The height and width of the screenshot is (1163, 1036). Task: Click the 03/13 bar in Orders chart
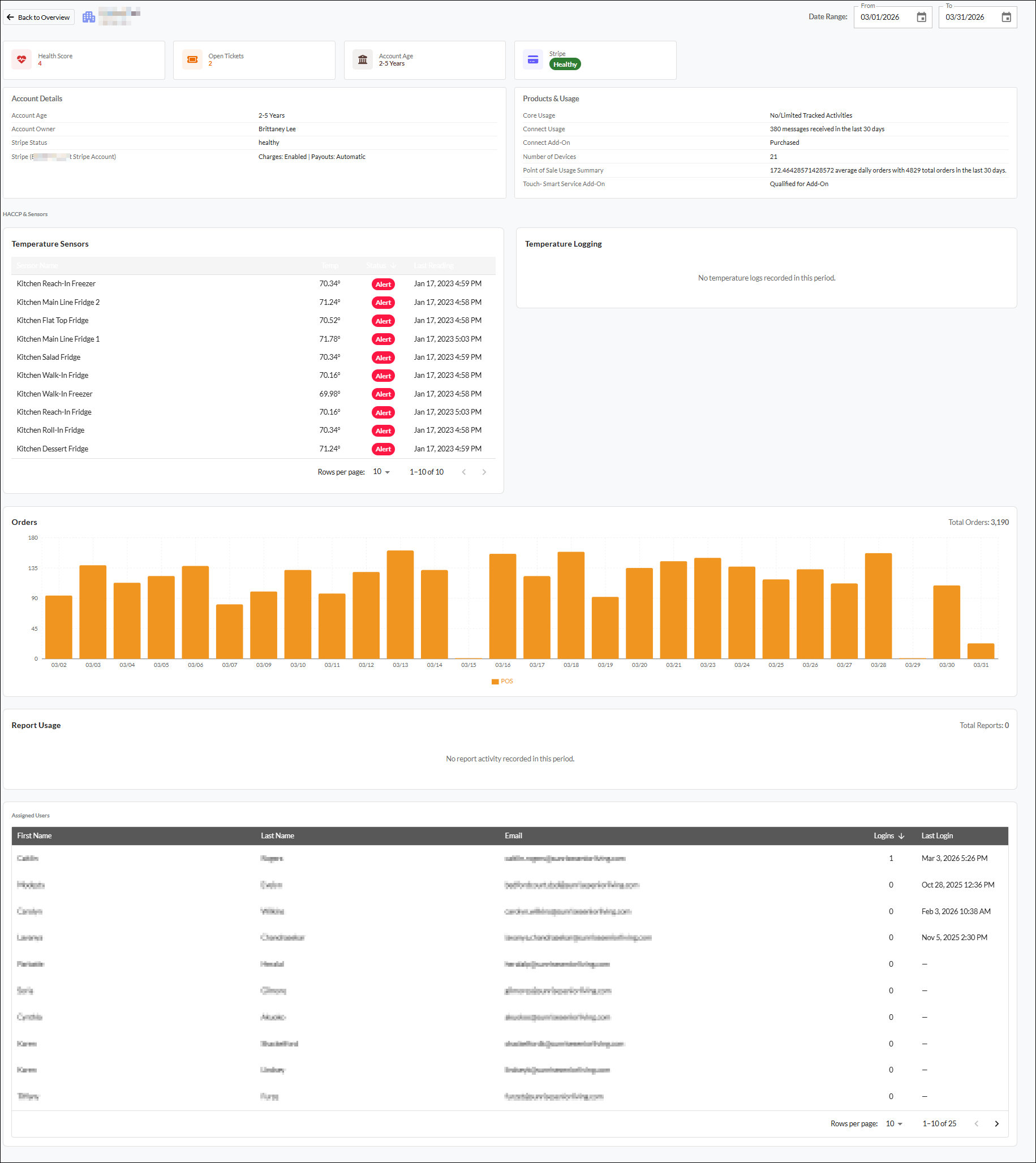click(x=400, y=604)
